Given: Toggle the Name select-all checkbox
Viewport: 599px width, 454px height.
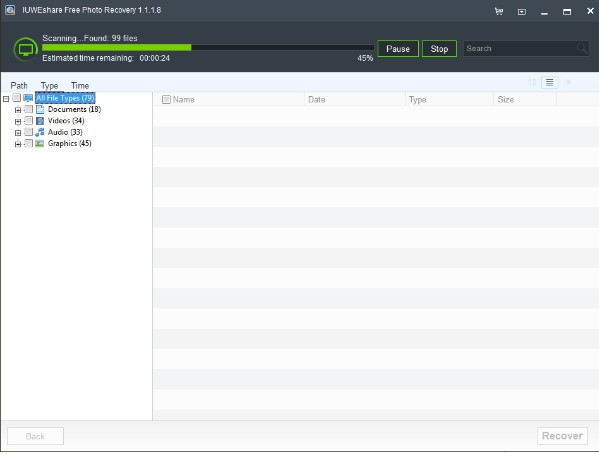Looking at the screenshot, I should pos(166,100).
